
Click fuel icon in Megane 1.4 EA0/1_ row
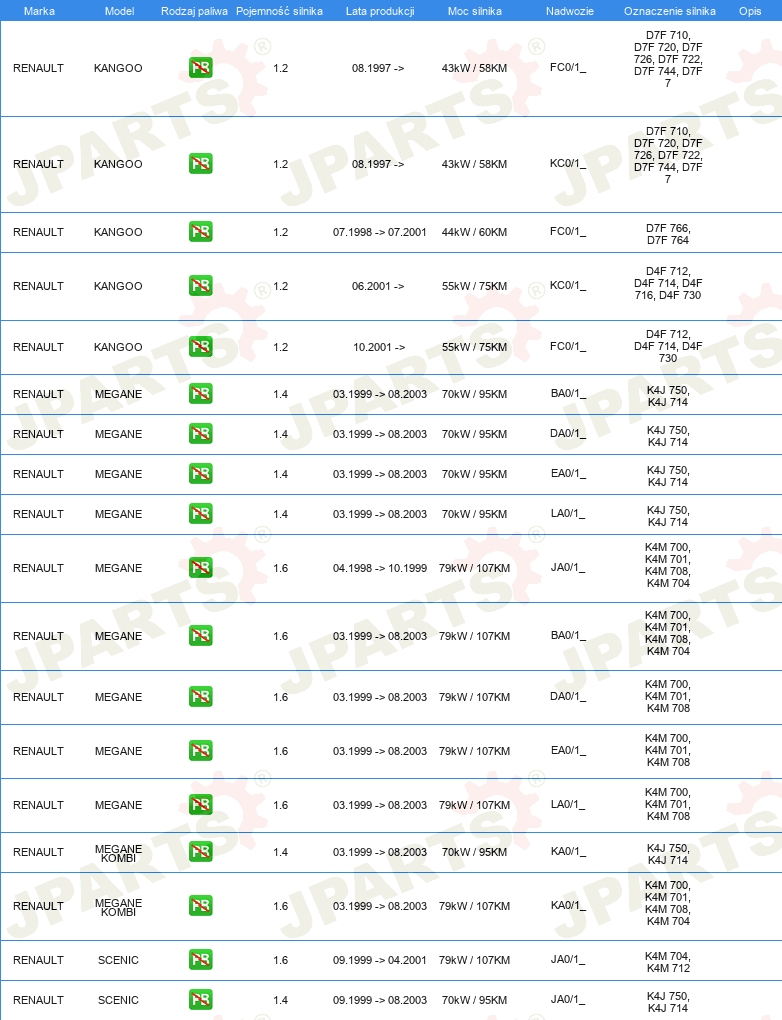click(200, 474)
